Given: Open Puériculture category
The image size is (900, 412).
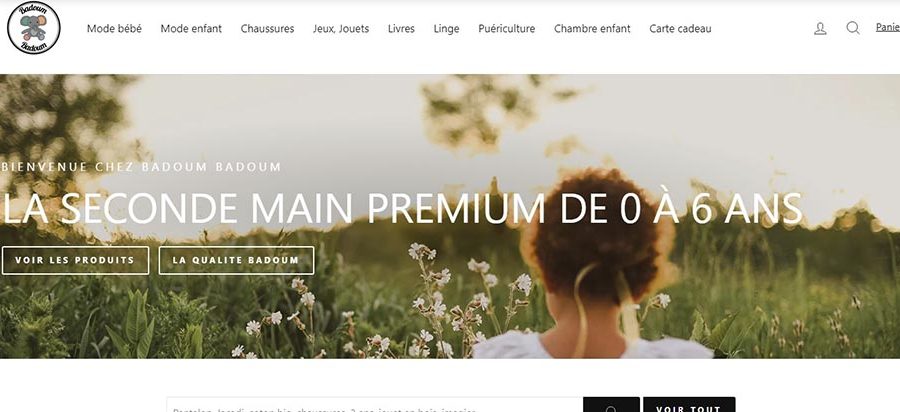Looking at the screenshot, I should click(507, 29).
